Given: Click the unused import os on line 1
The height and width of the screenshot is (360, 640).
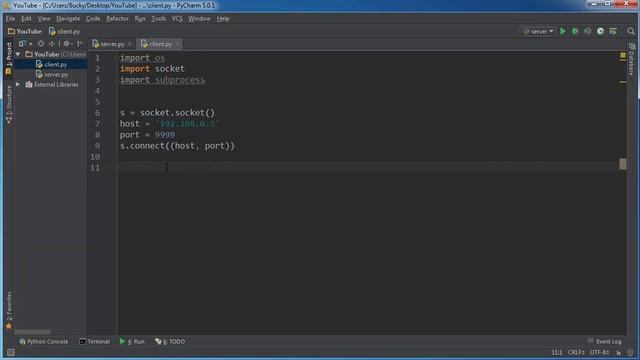Looking at the screenshot, I should [142, 58].
